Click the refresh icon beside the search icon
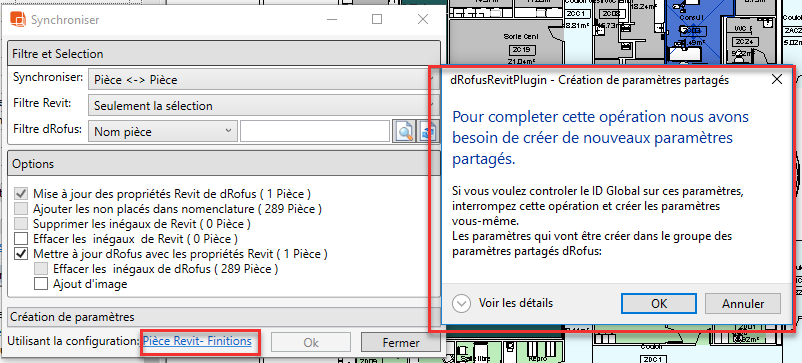802x363 pixels. [429, 131]
